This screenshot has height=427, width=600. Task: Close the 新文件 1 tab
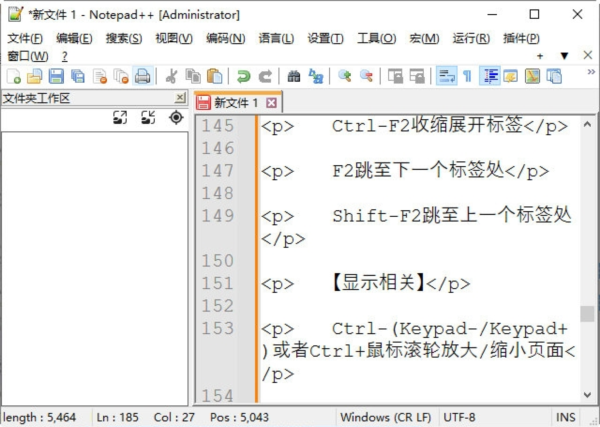[271, 103]
